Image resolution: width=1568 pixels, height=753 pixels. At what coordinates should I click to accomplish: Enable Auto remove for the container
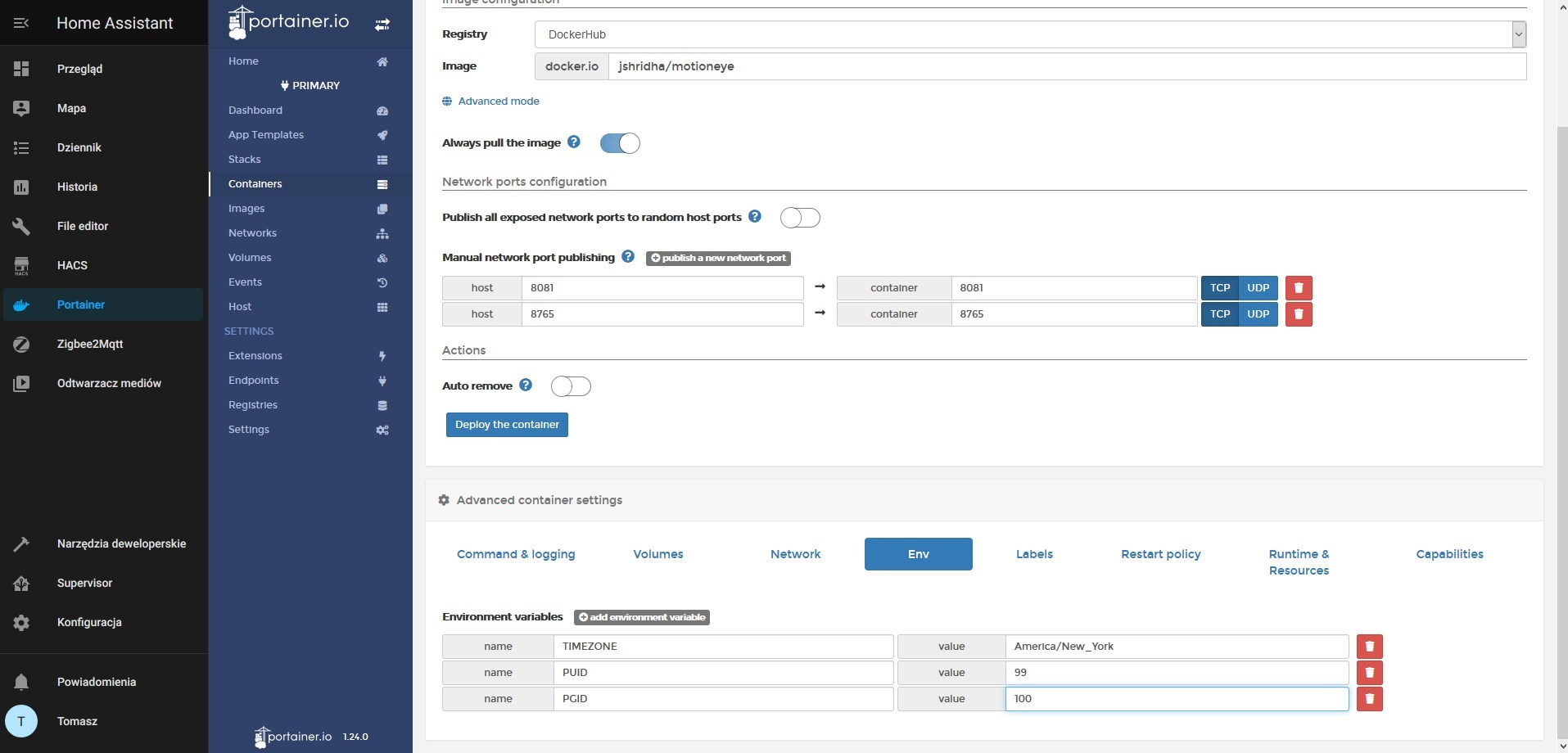pyautogui.click(x=572, y=386)
